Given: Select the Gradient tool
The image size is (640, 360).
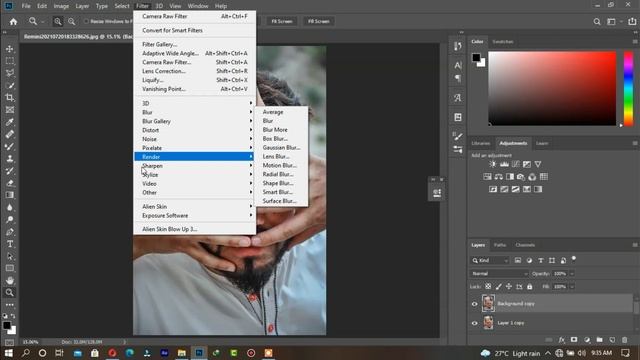Looking at the screenshot, I should [x=9, y=195].
